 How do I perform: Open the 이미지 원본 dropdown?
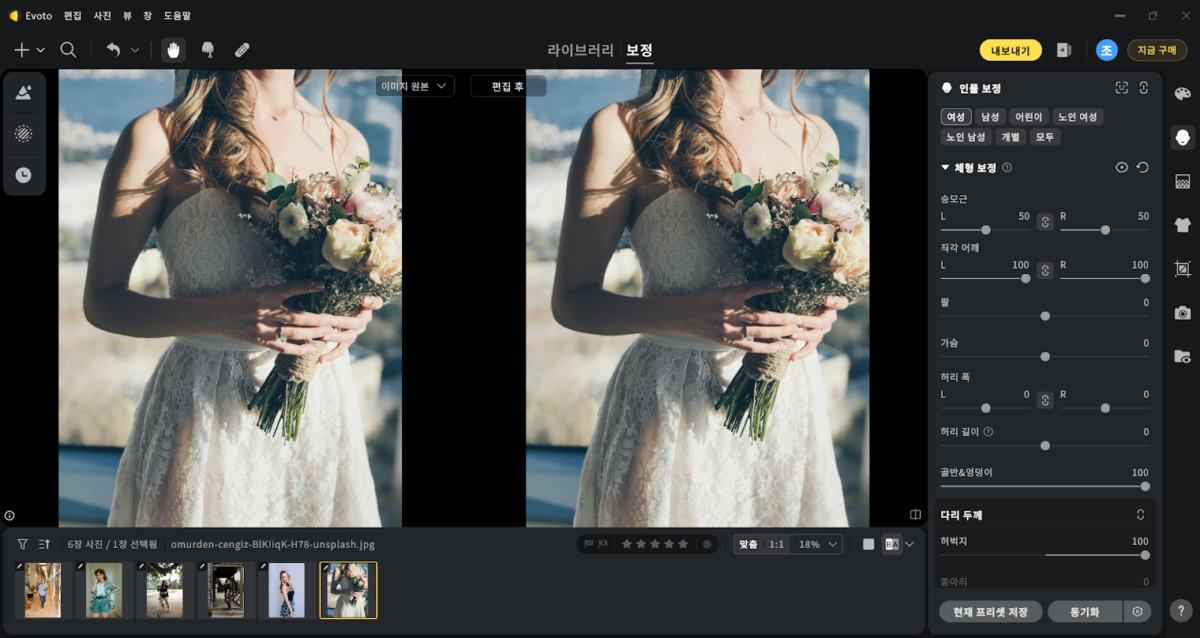pos(414,86)
